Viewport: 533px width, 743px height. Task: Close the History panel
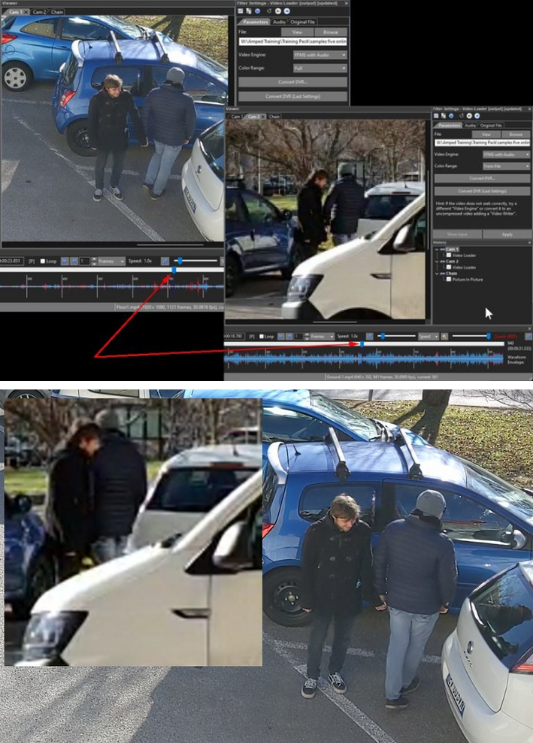tap(529, 243)
